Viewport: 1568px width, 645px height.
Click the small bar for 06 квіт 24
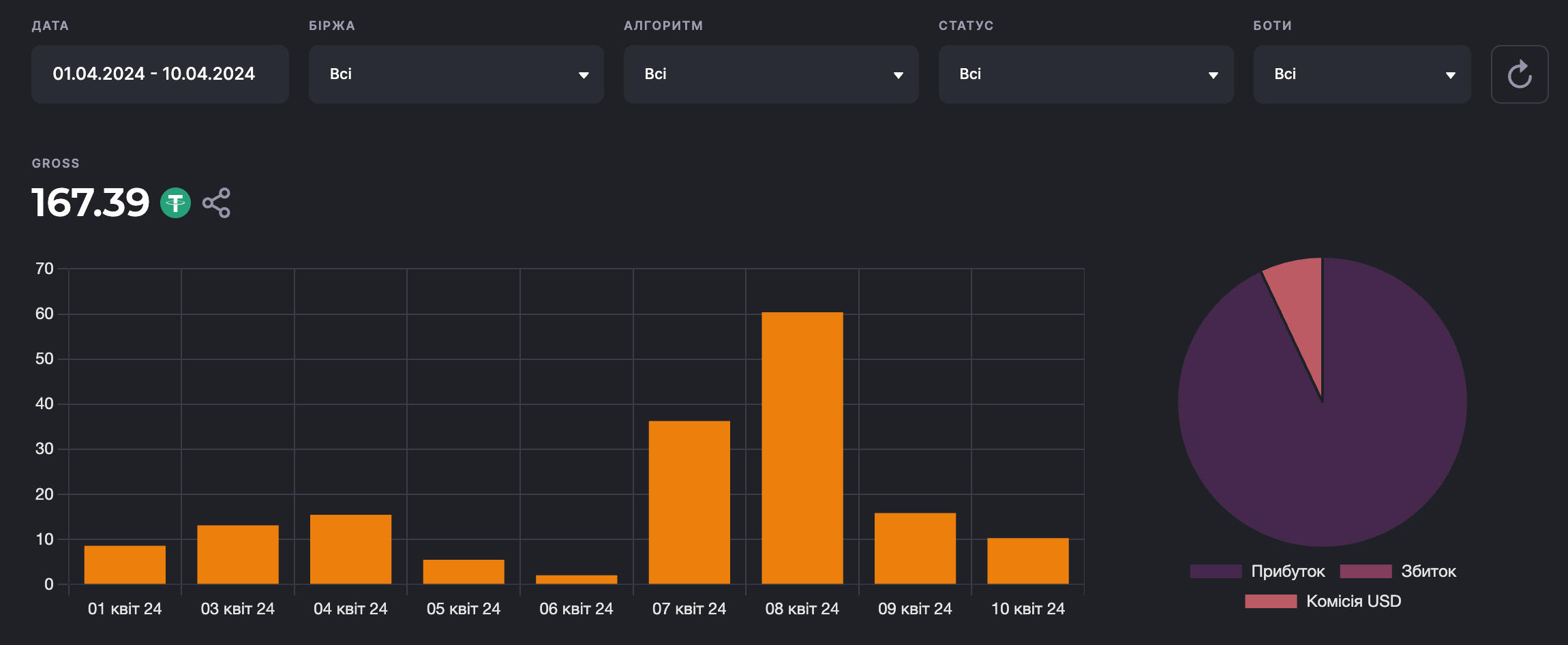577,580
